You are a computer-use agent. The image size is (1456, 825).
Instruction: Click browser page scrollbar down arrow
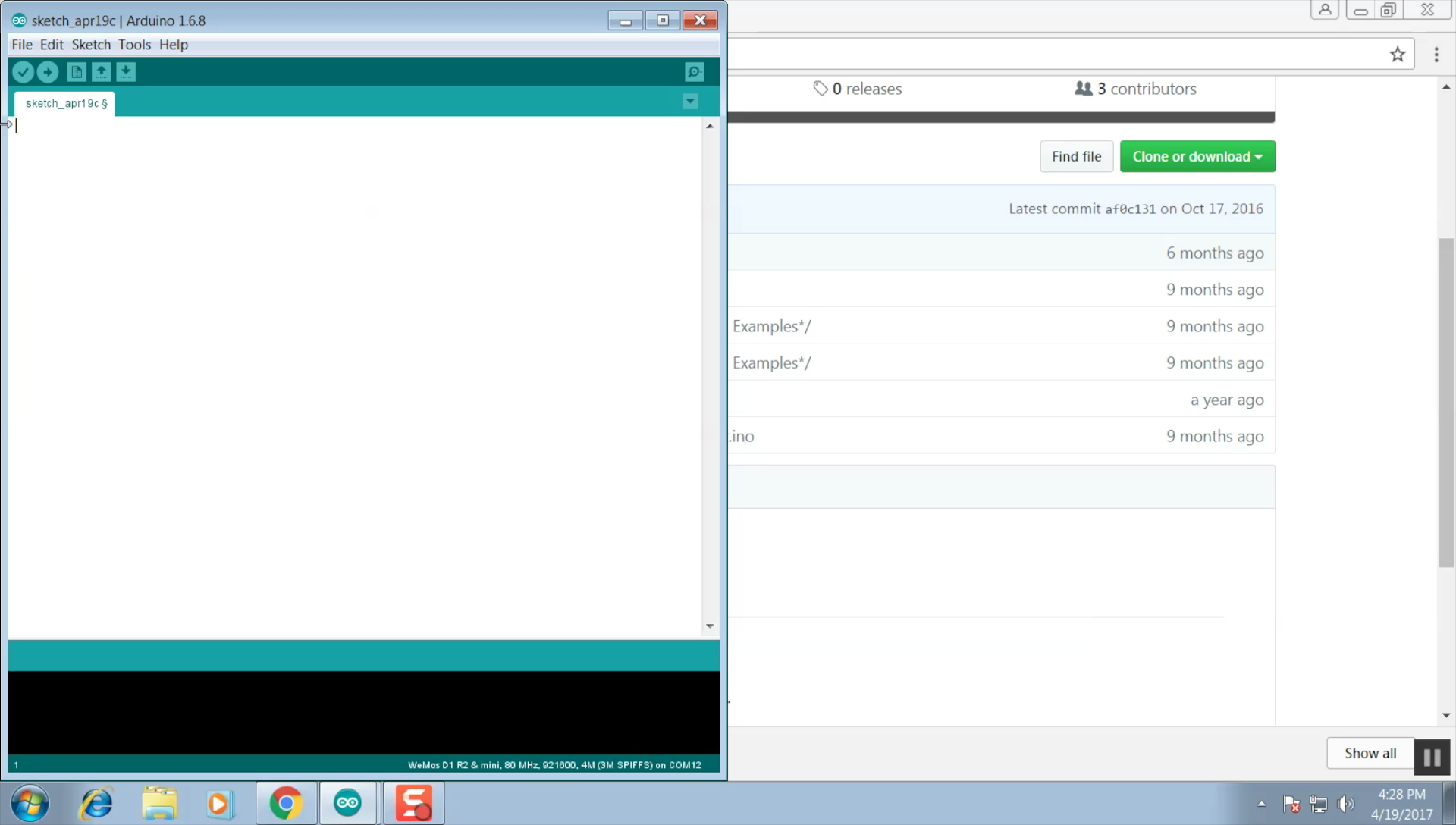click(x=1446, y=715)
